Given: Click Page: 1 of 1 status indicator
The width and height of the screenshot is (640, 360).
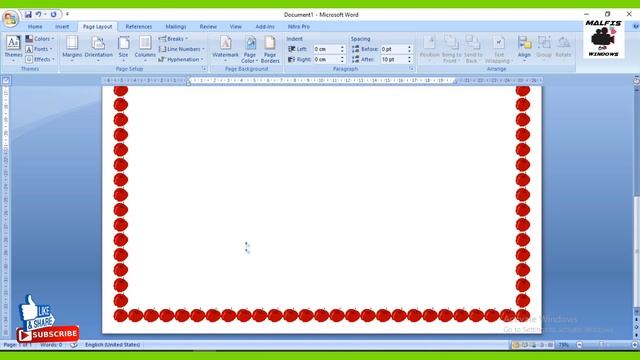Looking at the screenshot, I should pyautogui.click(x=18, y=345).
